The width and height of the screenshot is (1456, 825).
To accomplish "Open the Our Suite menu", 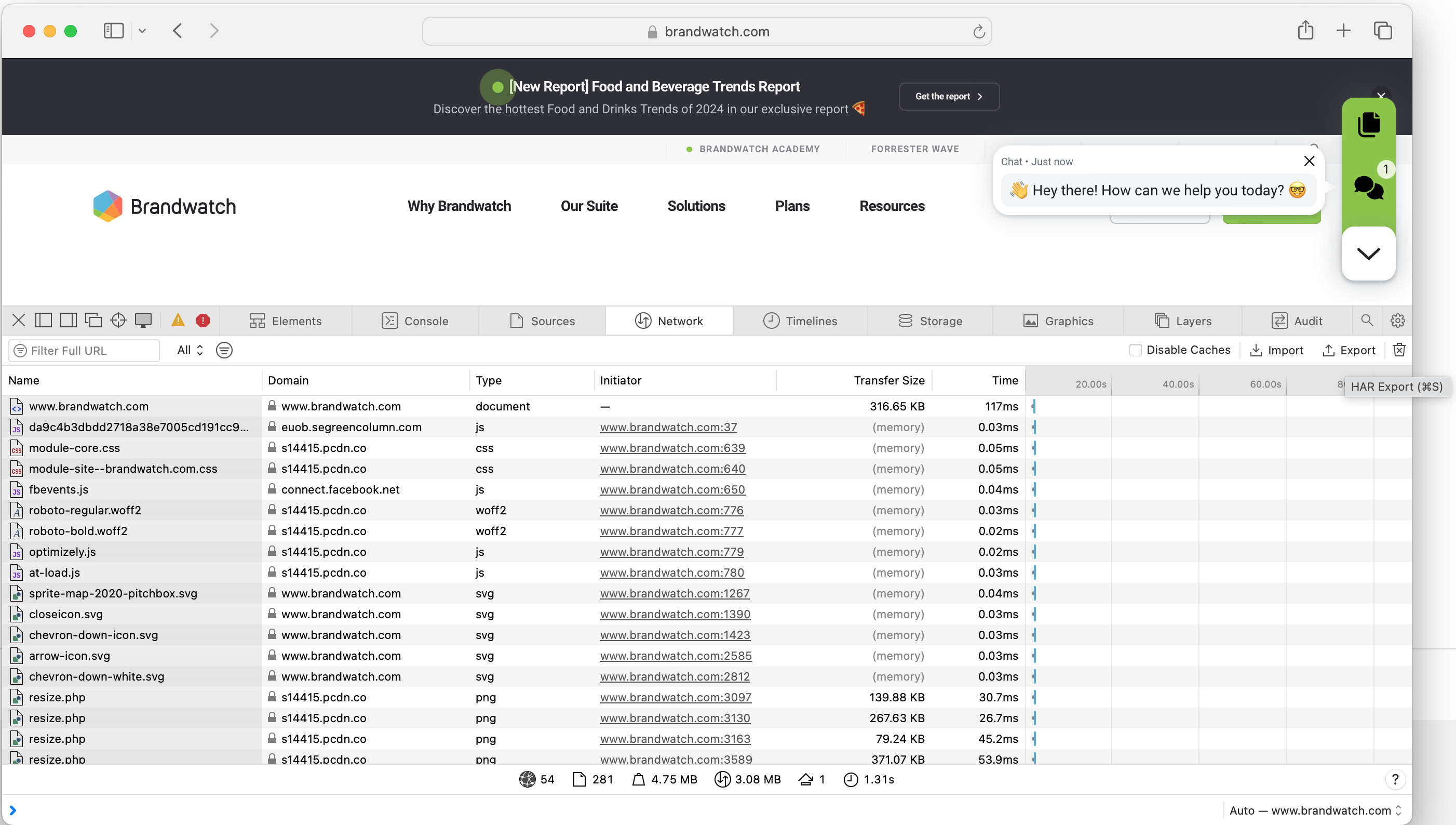I will tap(589, 206).
